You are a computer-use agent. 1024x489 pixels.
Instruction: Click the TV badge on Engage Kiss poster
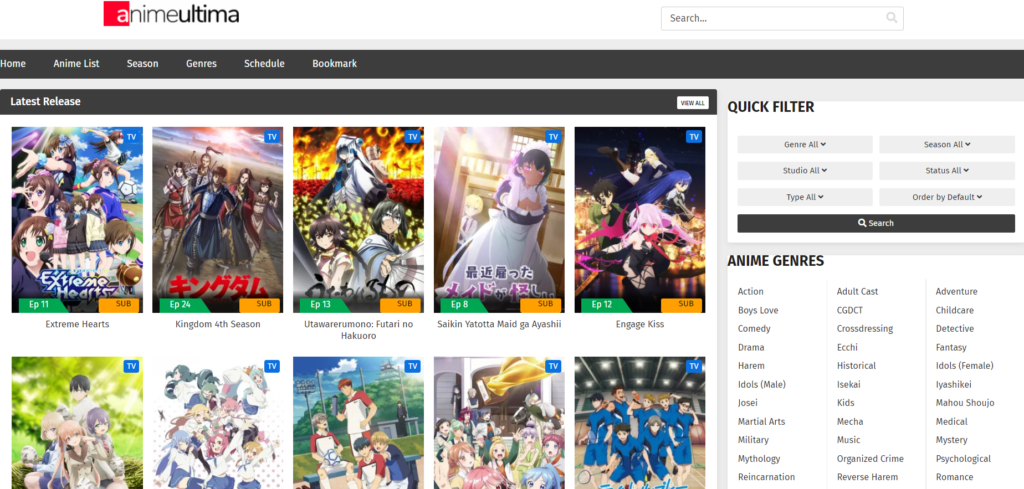694,136
